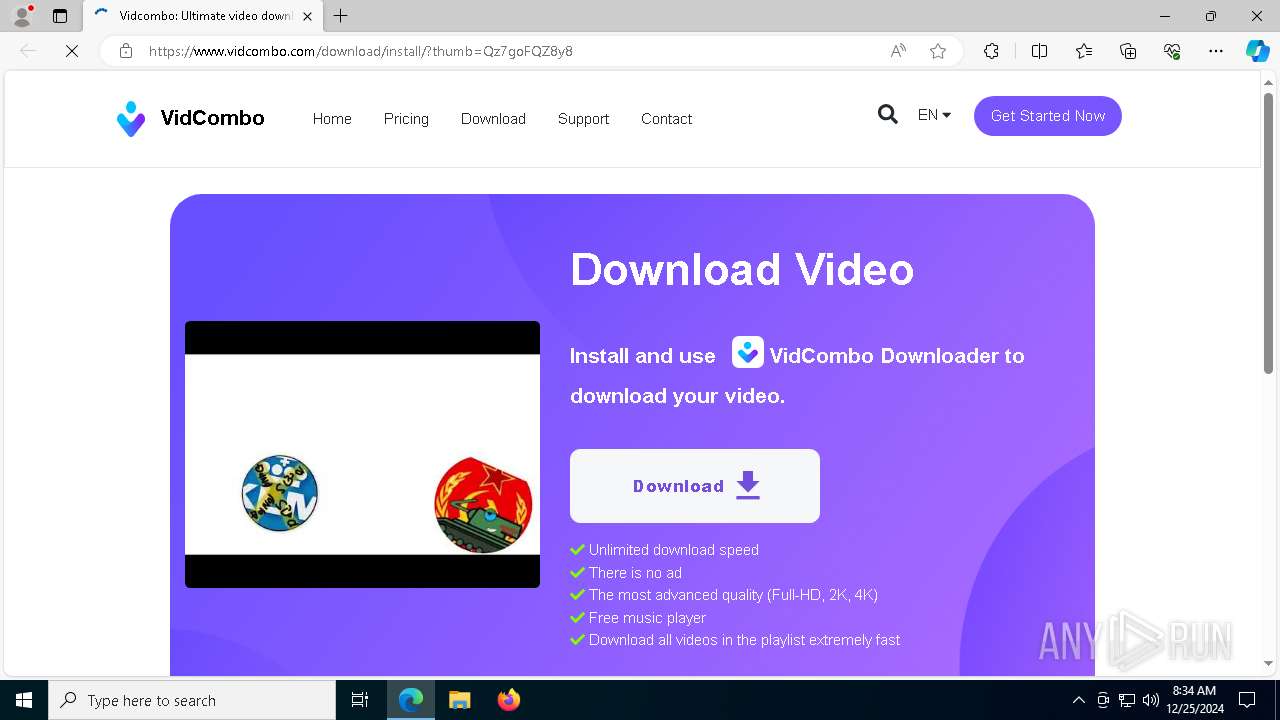Click the Get Started Now button

click(1048, 116)
